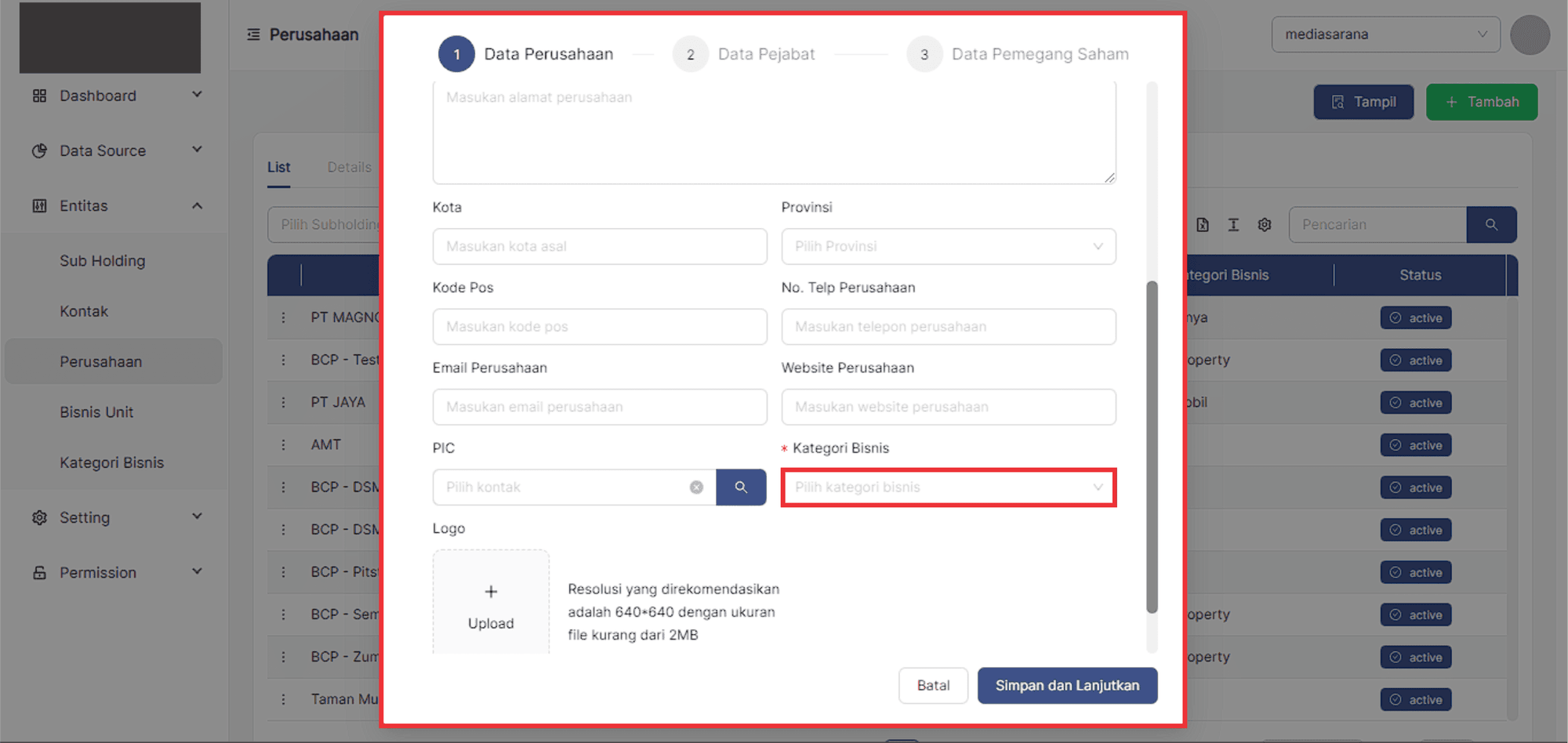Click the column height icon in the toolbar
1568x743 pixels.
tap(1233, 225)
